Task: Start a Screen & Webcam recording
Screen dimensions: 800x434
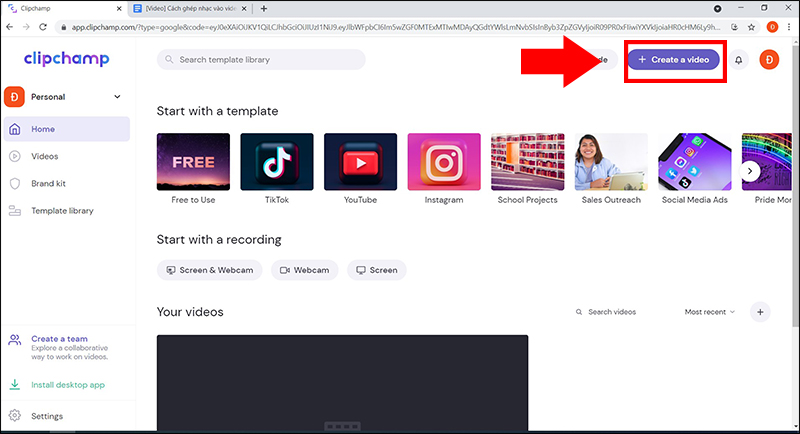Action: pyautogui.click(x=210, y=270)
